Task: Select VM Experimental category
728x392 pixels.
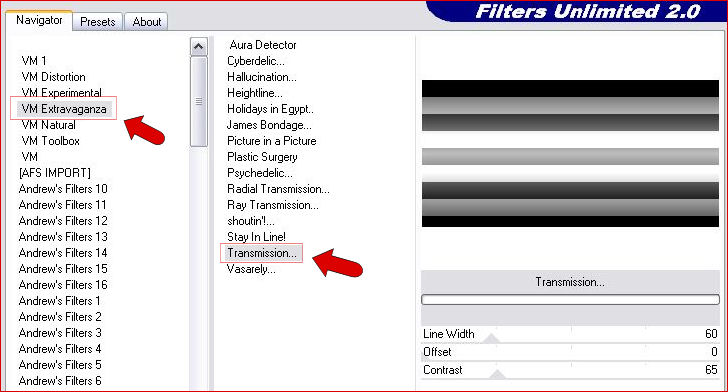Action: 61,92
